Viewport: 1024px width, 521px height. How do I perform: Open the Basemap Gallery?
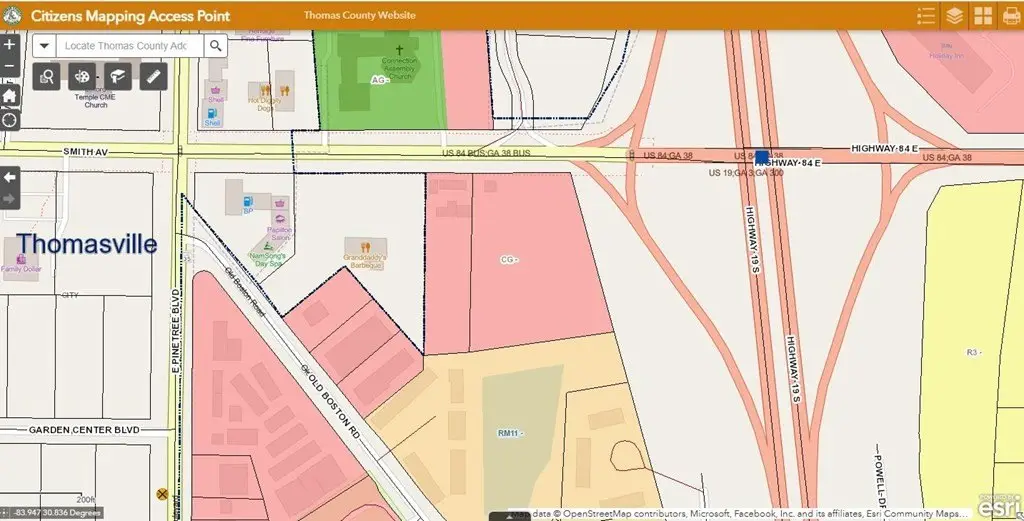(983, 16)
